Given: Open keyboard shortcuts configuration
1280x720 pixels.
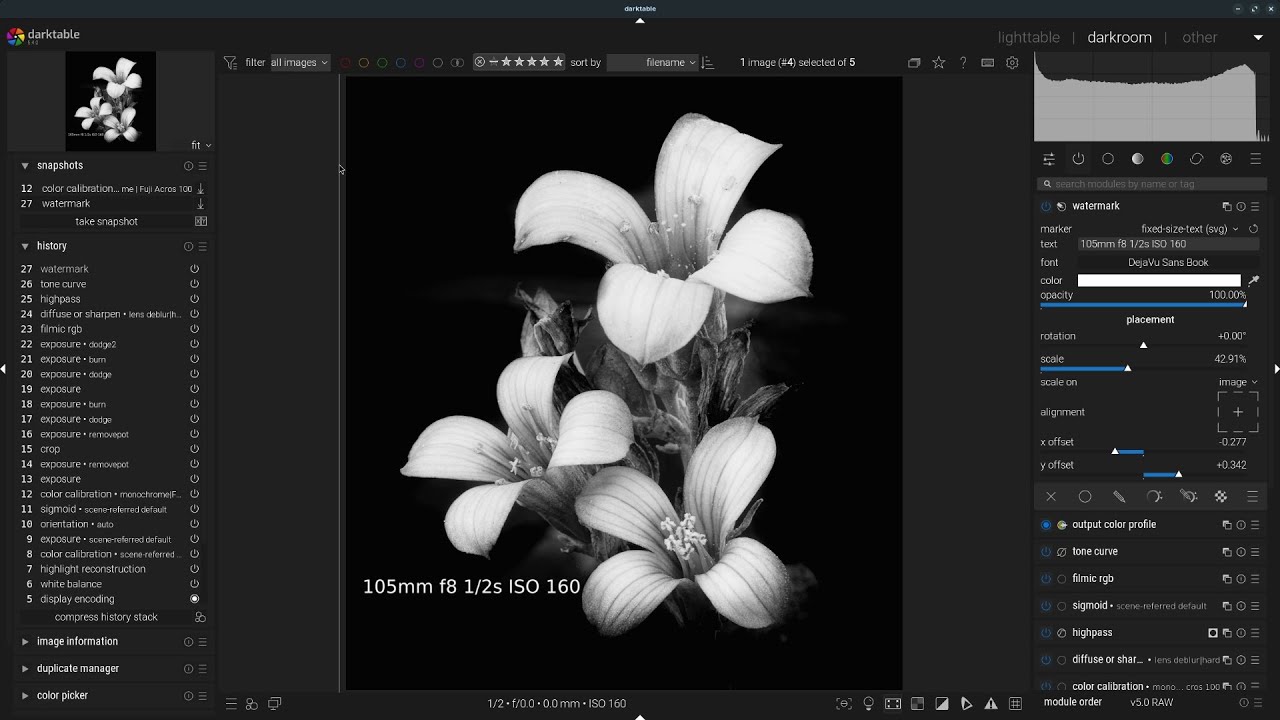Looking at the screenshot, I should (988, 63).
